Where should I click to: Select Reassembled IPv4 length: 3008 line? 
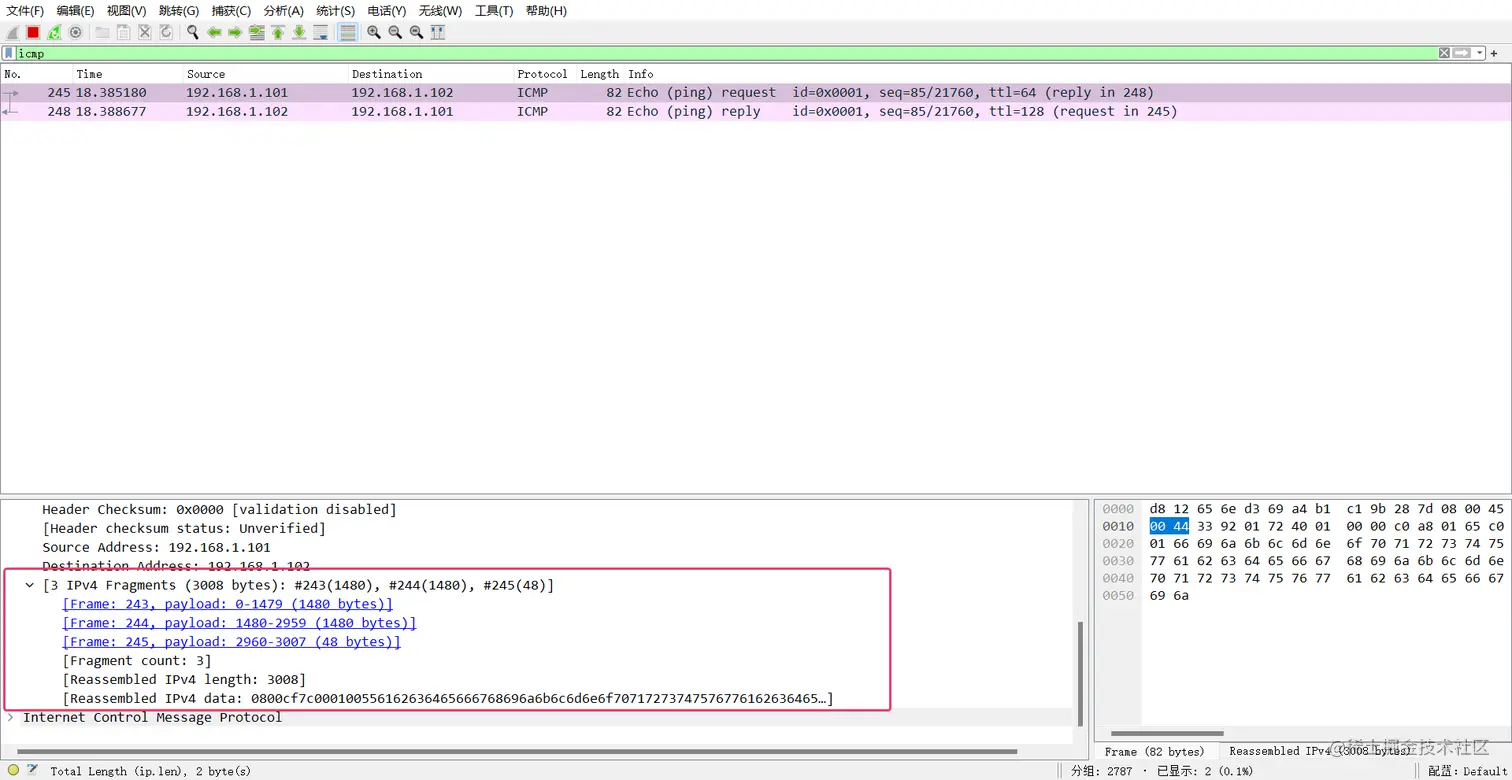pyautogui.click(x=184, y=680)
